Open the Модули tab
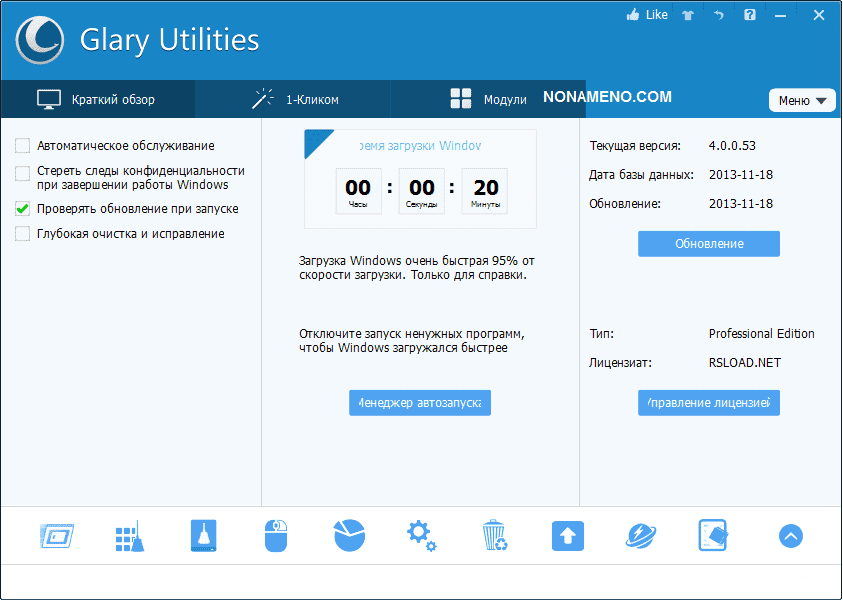 coord(488,99)
